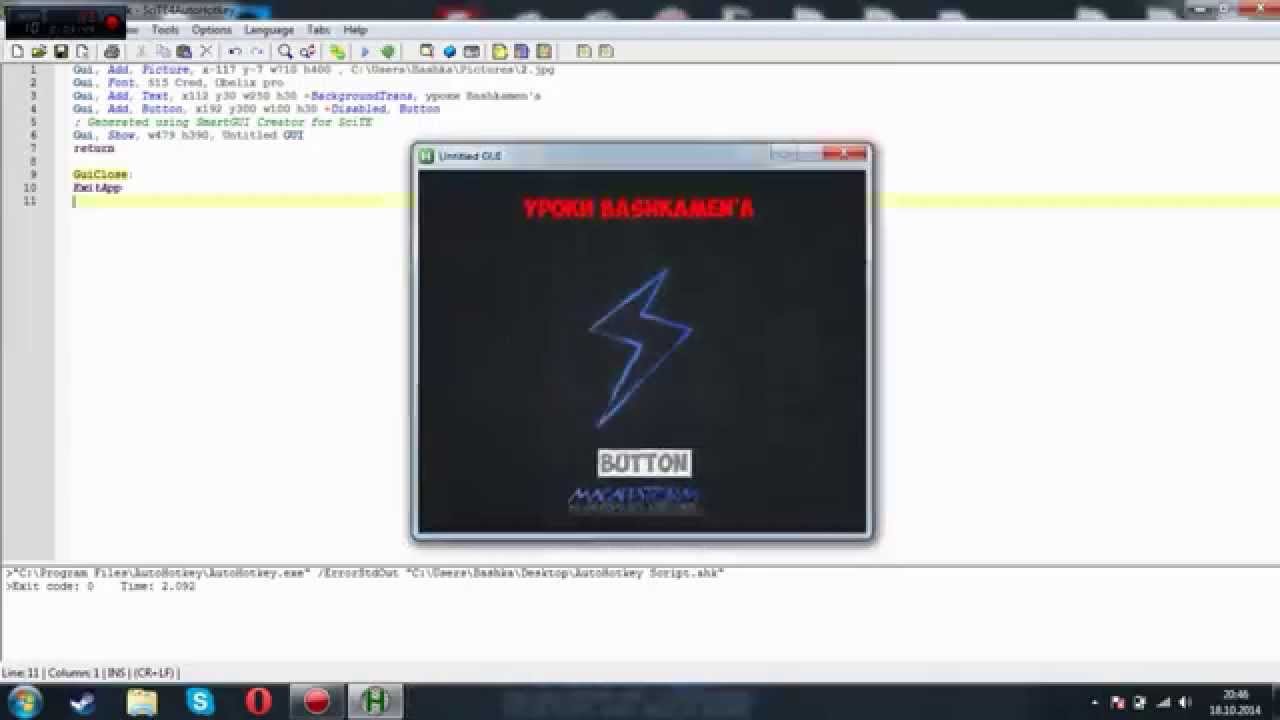The image size is (1280, 720).
Task: Click the return statement on line 7
Action: pyautogui.click(x=93, y=148)
